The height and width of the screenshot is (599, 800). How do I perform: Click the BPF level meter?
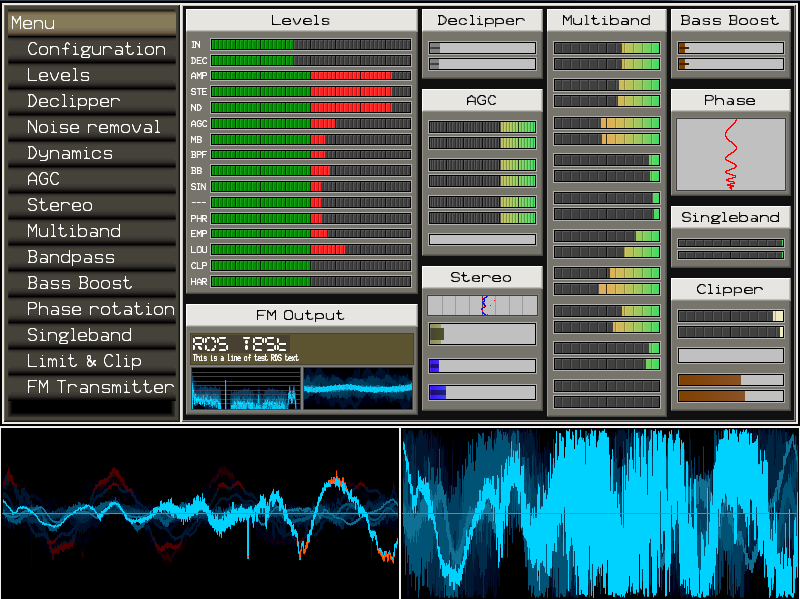311,155
